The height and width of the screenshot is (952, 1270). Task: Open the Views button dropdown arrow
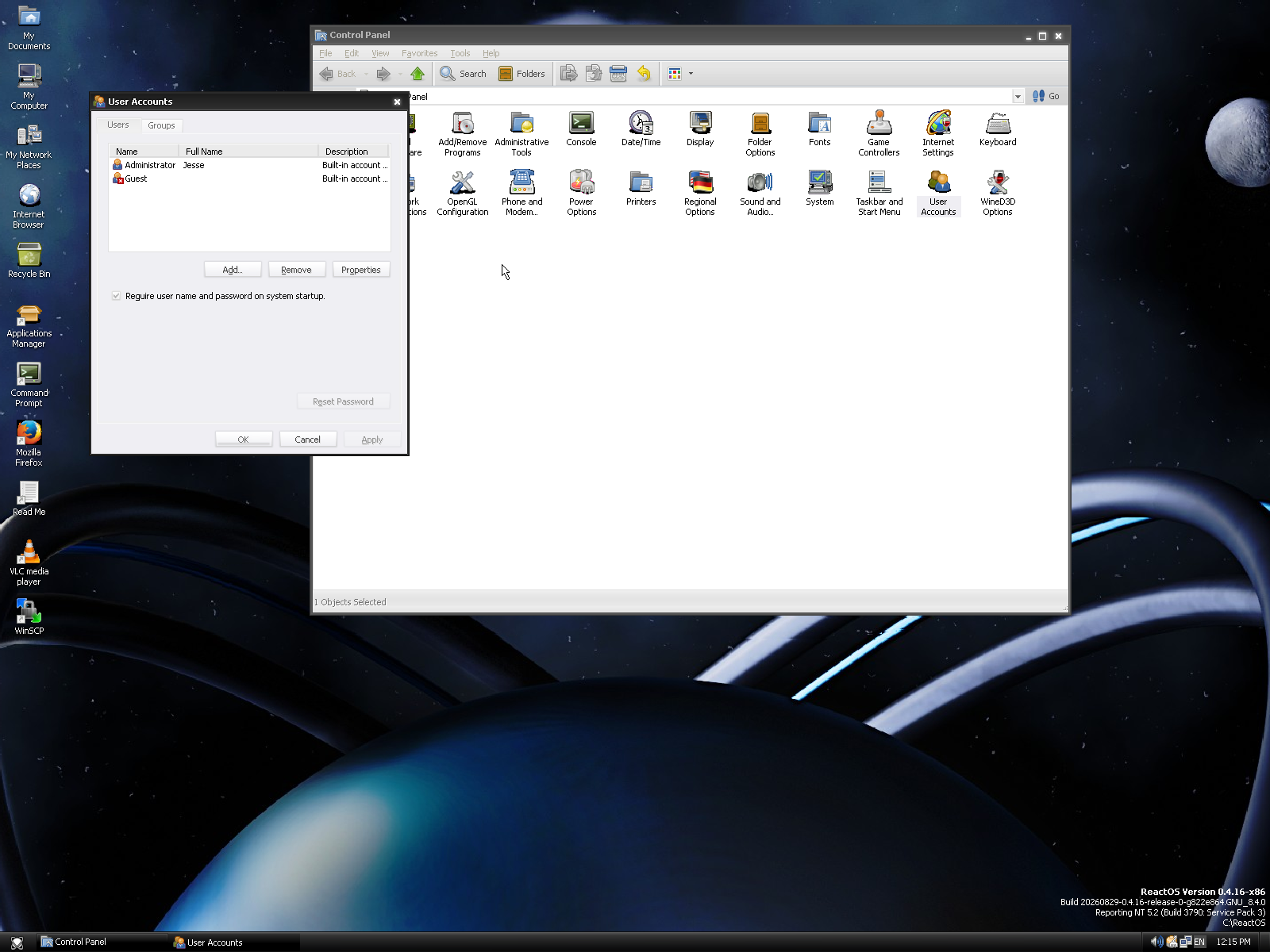(x=691, y=74)
